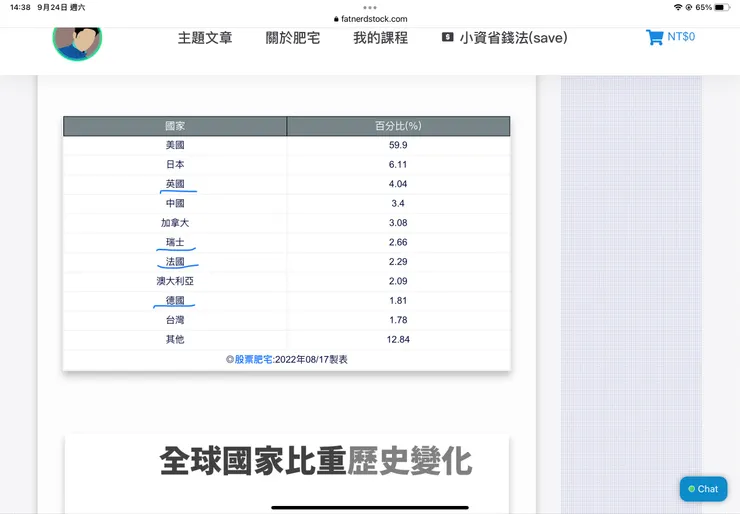The width and height of the screenshot is (740, 514).
Task: Select the 其他 table cell
Action: click(x=175, y=340)
